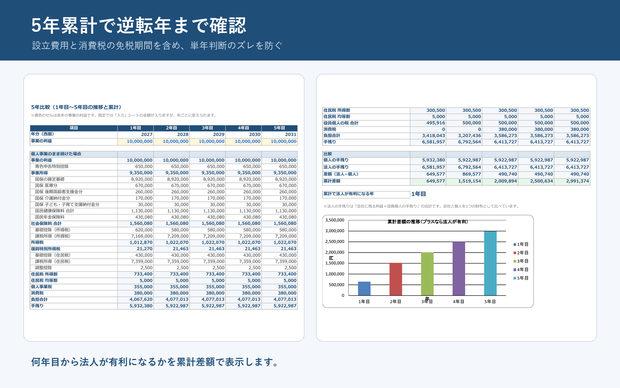Click the green 3年目 bar in chart
This screenshot has width=620, height=388.
(427, 274)
